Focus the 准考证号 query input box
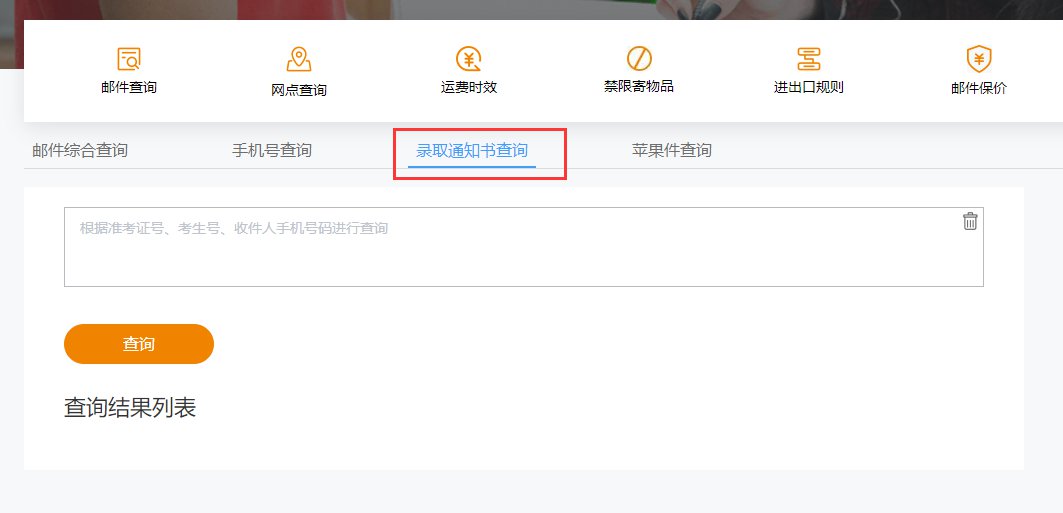Viewport: 1063px width, 513px height. pyautogui.click(x=523, y=247)
